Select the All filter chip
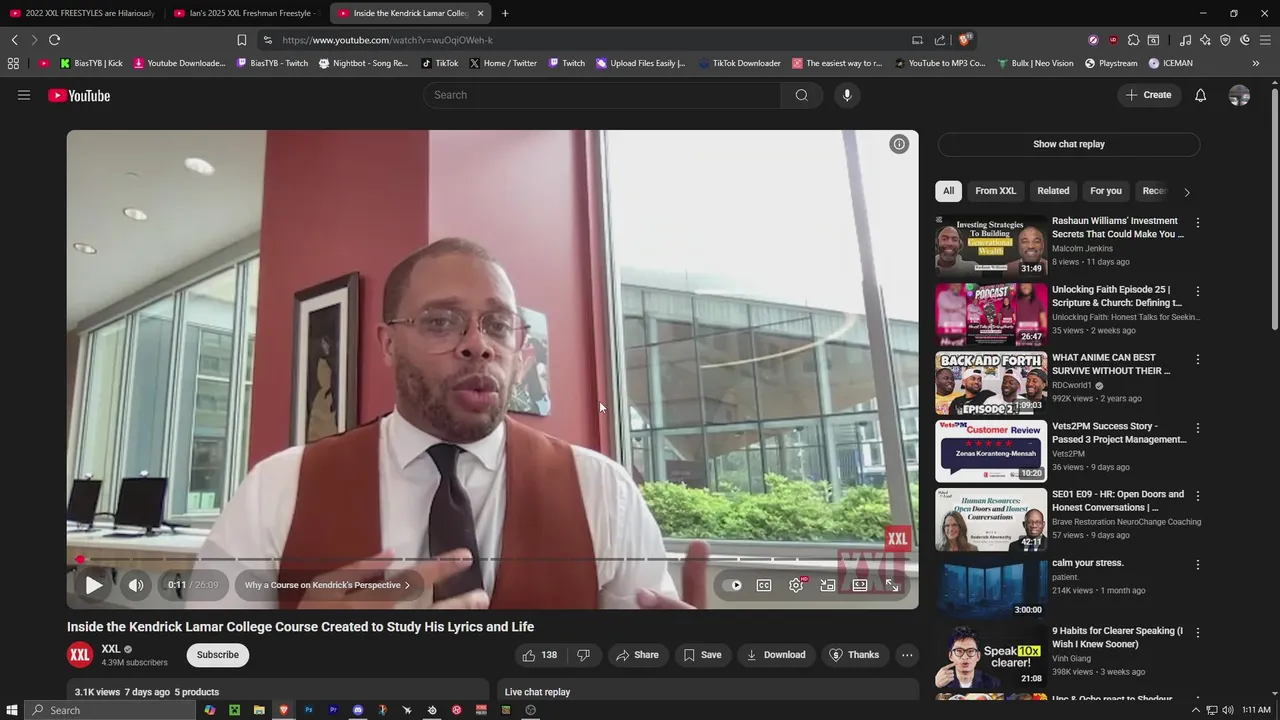Screen dimensions: 1280x720 point(948,191)
